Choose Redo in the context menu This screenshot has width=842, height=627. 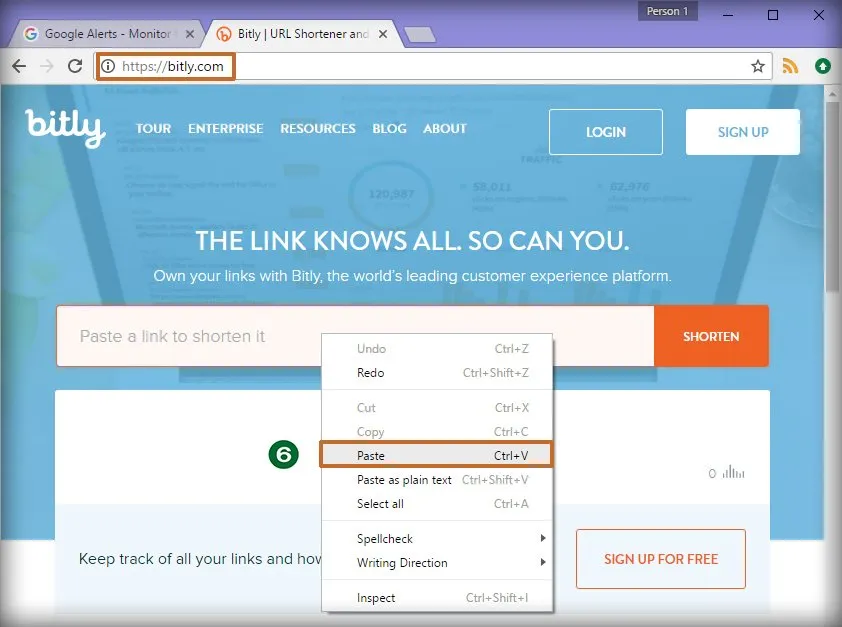(x=437, y=373)
